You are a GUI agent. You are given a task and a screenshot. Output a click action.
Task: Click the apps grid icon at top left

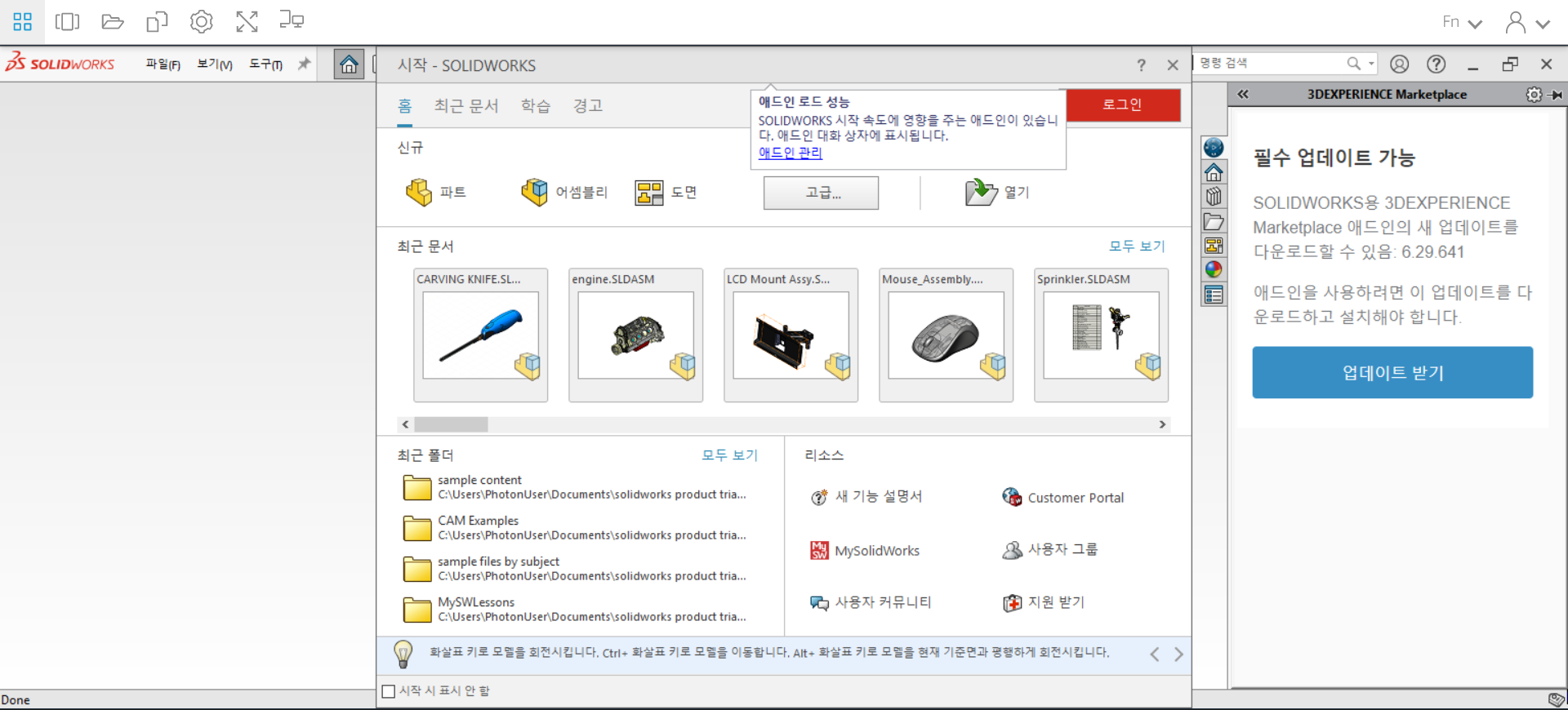pos(23,22)
